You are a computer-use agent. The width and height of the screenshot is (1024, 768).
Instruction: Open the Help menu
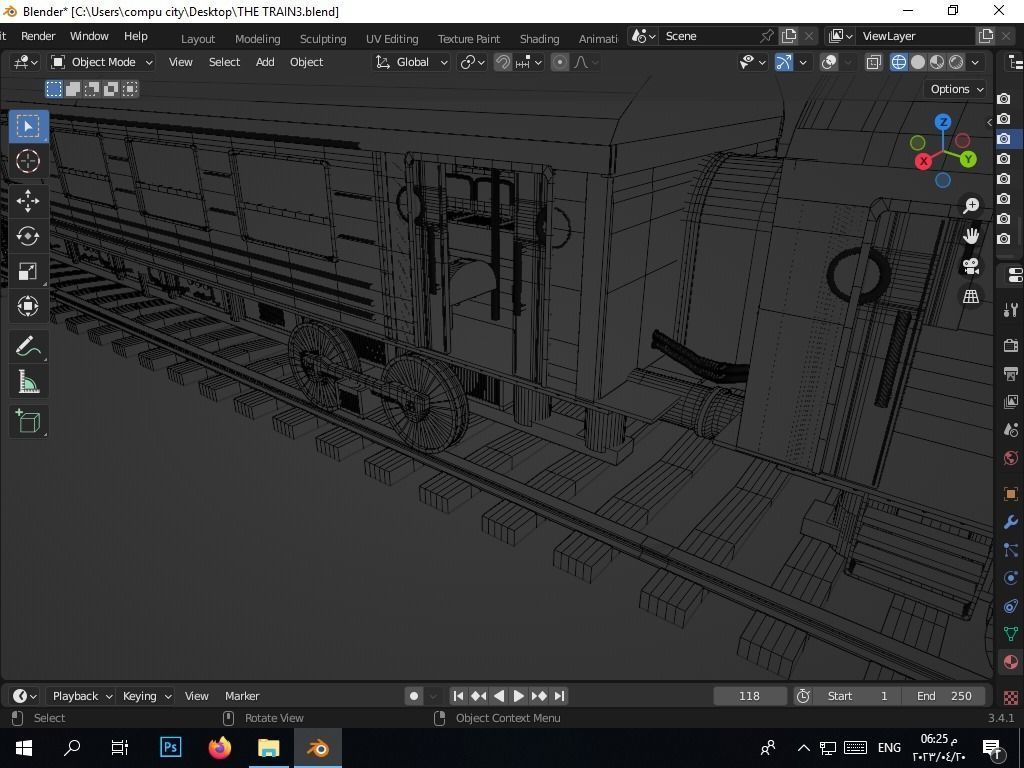coord(136,36)
